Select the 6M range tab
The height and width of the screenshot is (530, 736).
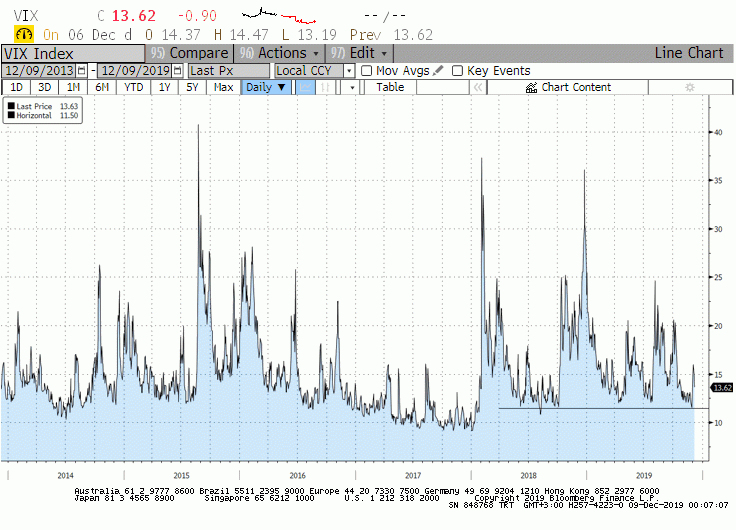click(102, 87)
